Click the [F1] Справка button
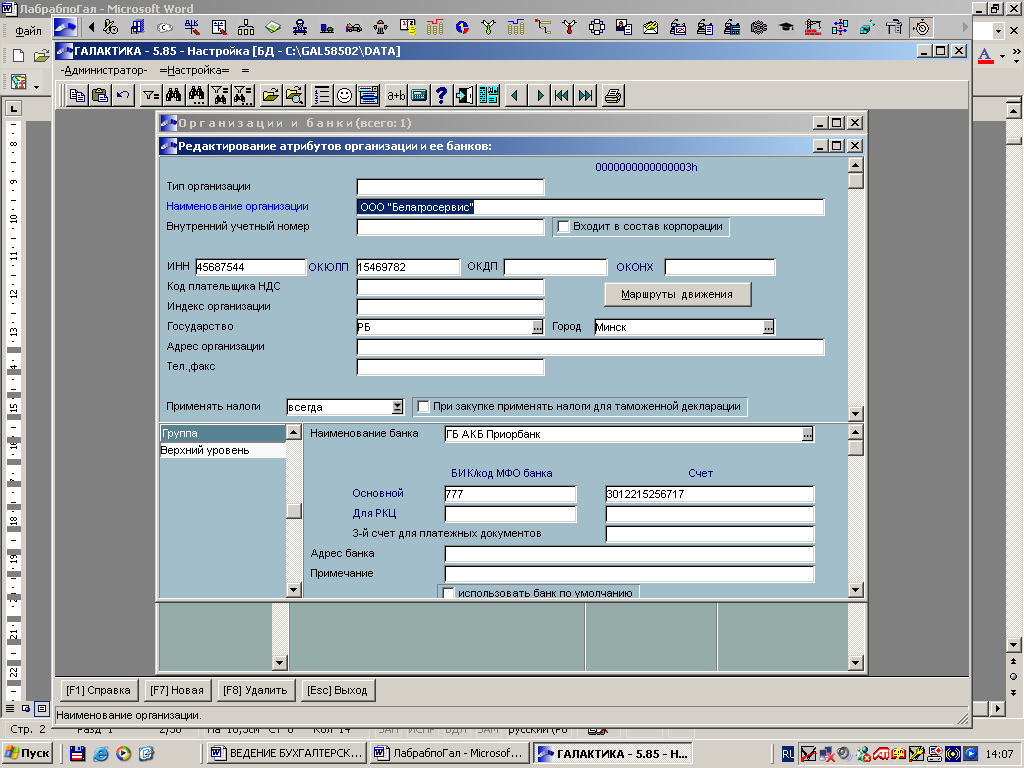Viewport: 1024px width, 768px height. pos(98,690)
